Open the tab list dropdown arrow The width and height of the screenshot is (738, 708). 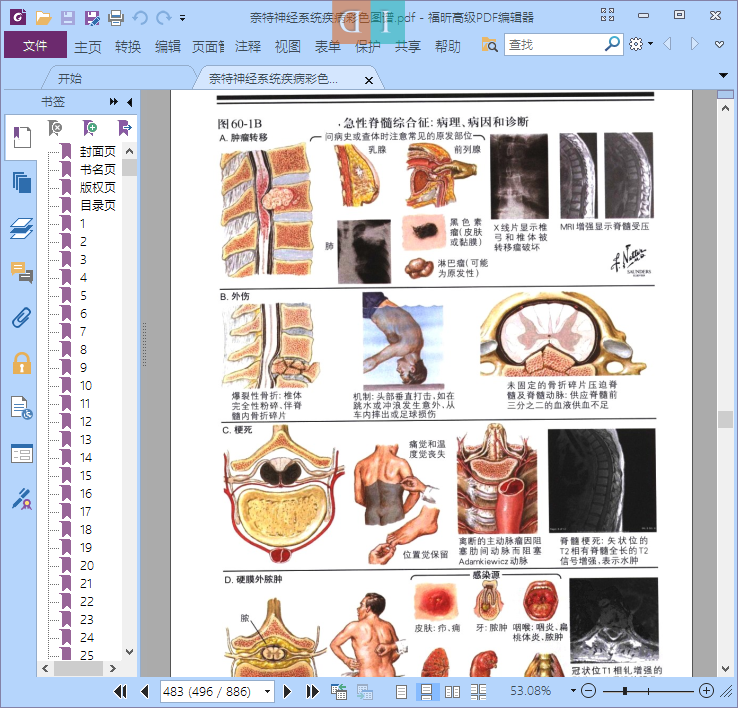723,75
